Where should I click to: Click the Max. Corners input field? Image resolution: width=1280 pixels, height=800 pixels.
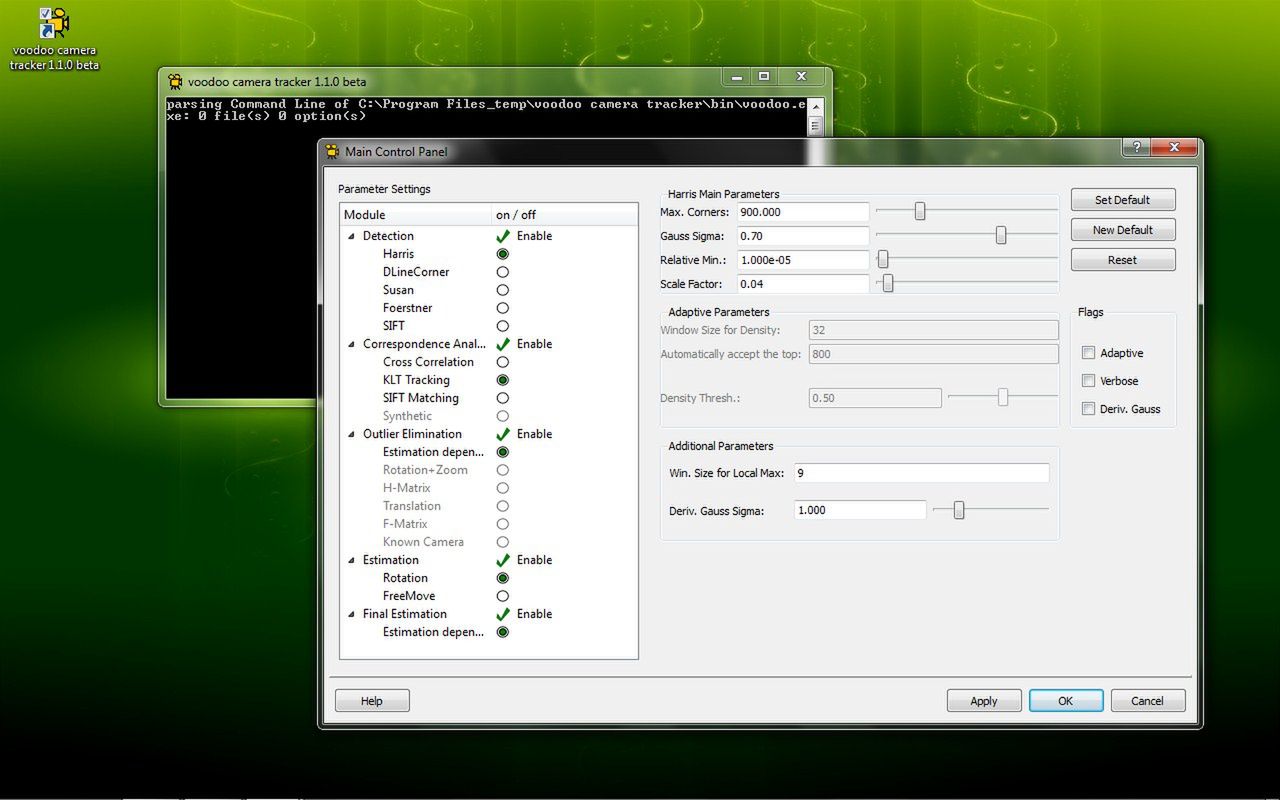(x=803, y=212)
